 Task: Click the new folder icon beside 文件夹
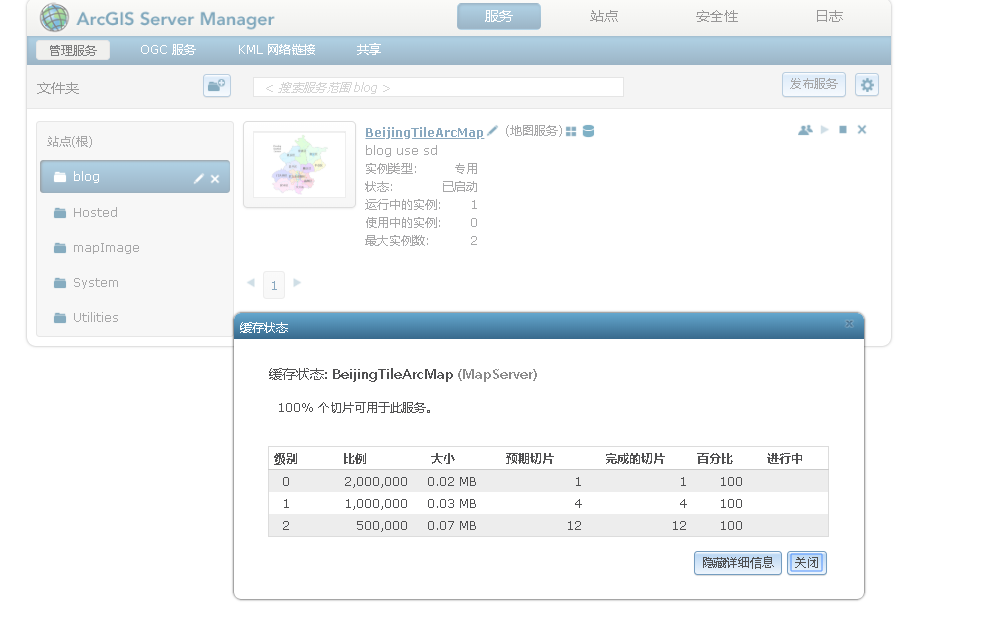pos(216,85)
